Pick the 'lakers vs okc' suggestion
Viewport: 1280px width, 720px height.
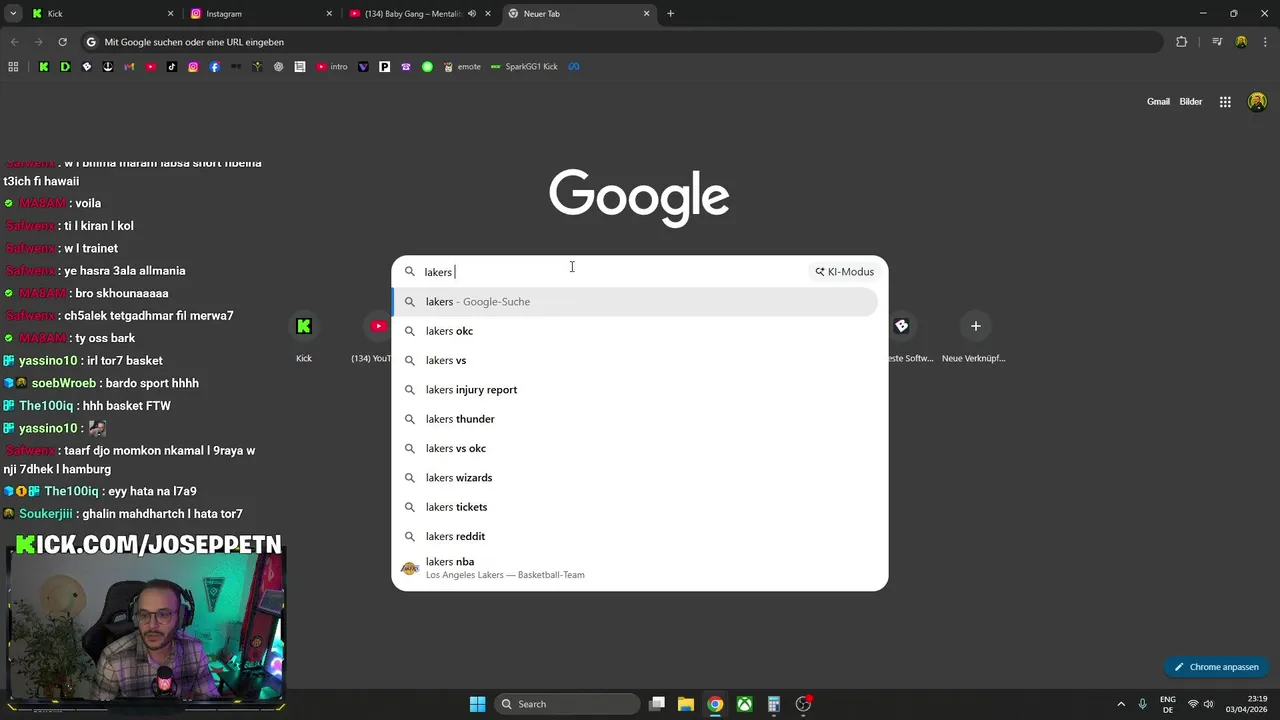click(x=635, y=448)
